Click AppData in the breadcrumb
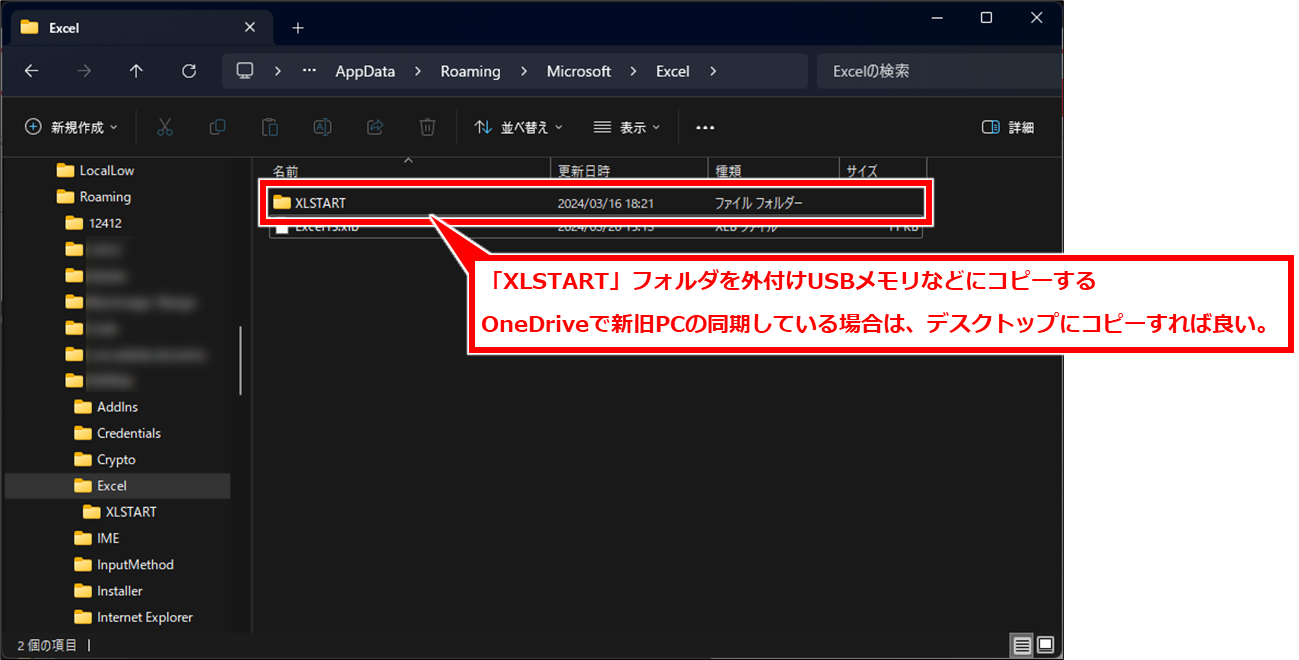Image resolution: width=1299 pixels, height=660 pixels. click(x=365, y=71)
